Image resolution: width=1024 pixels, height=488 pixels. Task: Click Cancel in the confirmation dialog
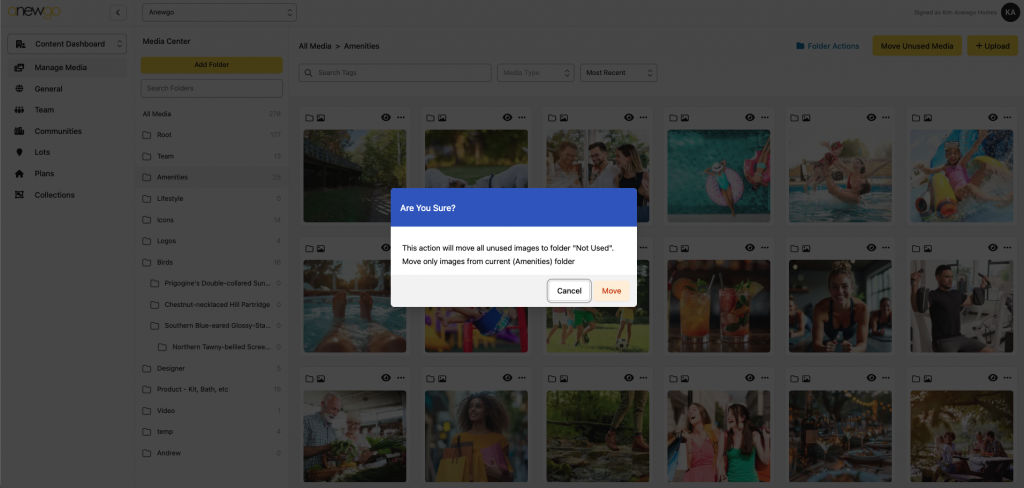(x=569, y=291)
